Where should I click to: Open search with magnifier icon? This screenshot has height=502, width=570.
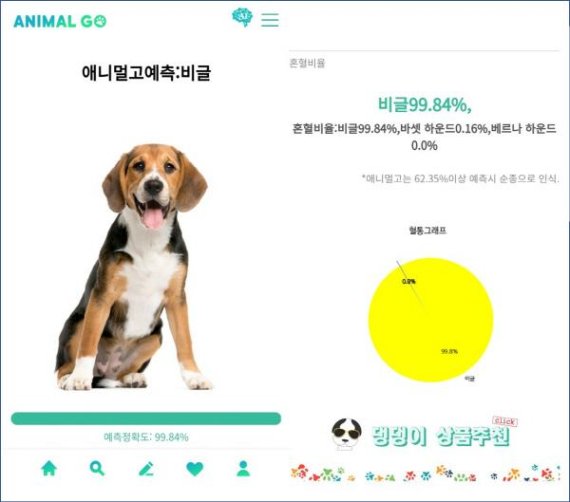(97, 468)
